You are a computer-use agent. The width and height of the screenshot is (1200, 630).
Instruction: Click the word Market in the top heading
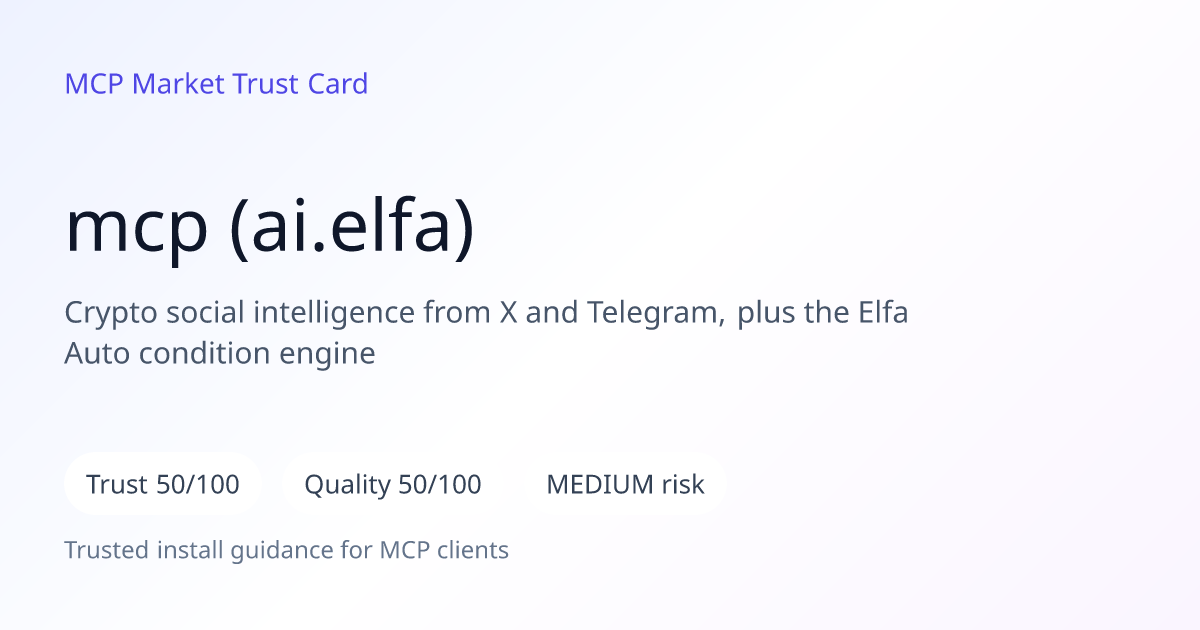tap(179, 84)
